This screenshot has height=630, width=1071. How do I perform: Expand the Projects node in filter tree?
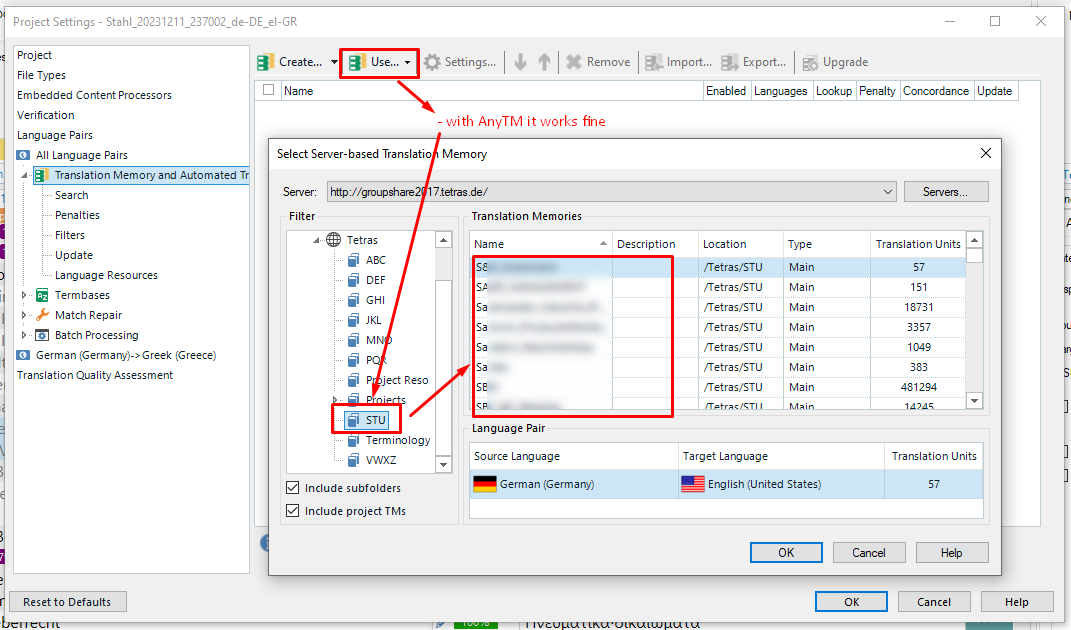337,399
